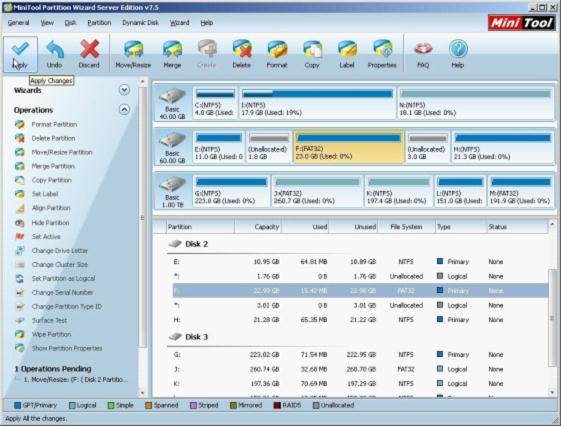
Task: Click the Copy toolbar icon
Action: [312, 54]
